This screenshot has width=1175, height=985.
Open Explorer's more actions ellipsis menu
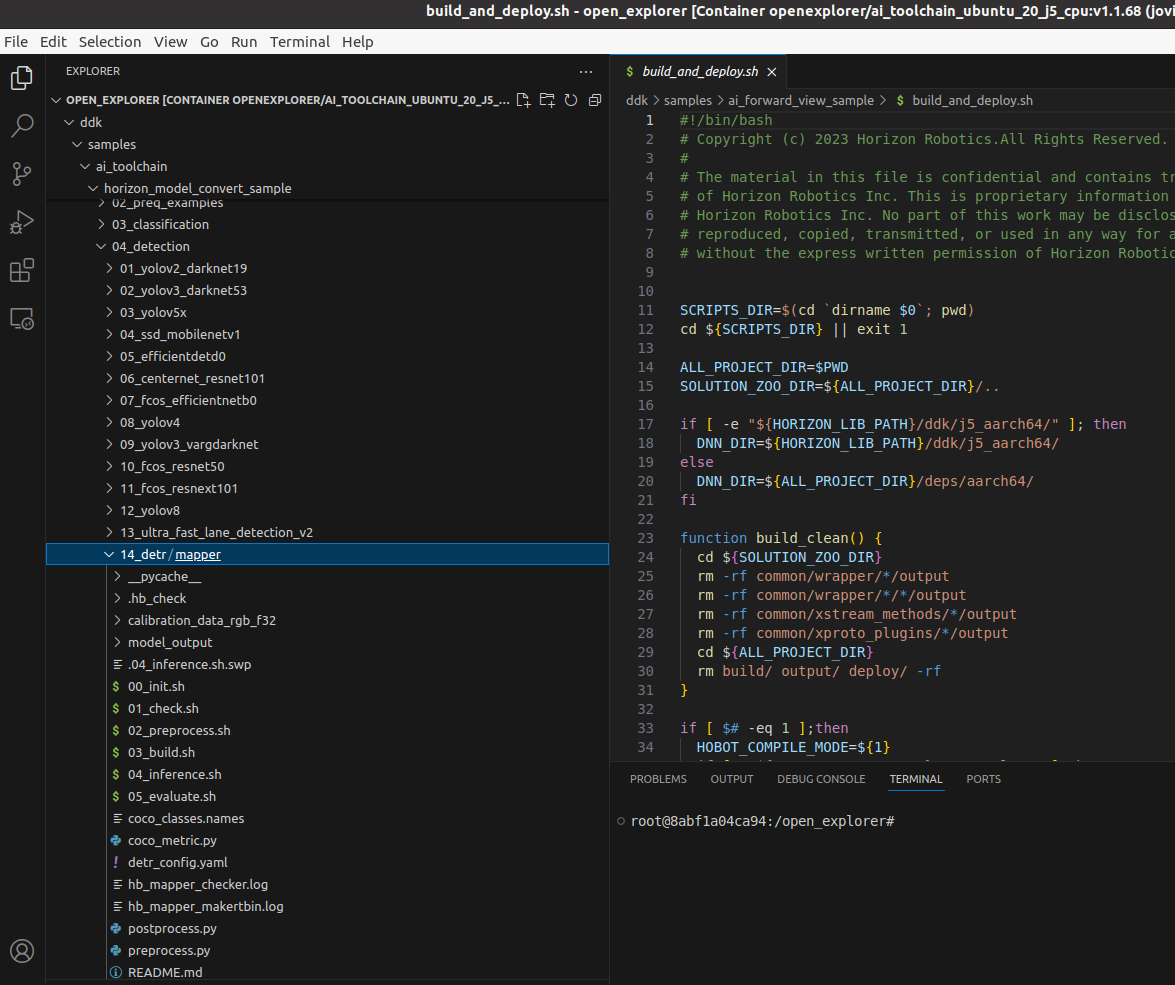[586, 72]
